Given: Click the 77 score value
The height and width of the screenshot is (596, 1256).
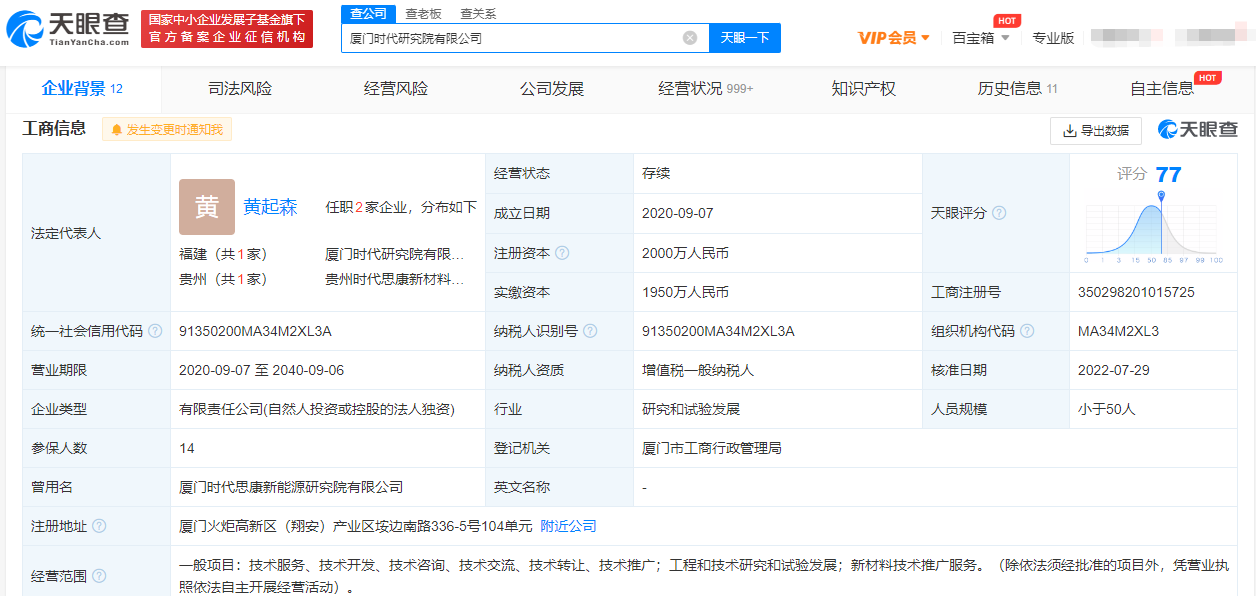Looking at the screenshot, I should 1168,174.
